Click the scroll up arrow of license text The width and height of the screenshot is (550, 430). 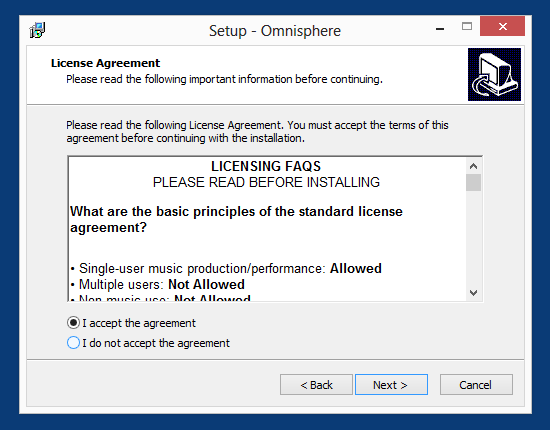tap(474, 166)
